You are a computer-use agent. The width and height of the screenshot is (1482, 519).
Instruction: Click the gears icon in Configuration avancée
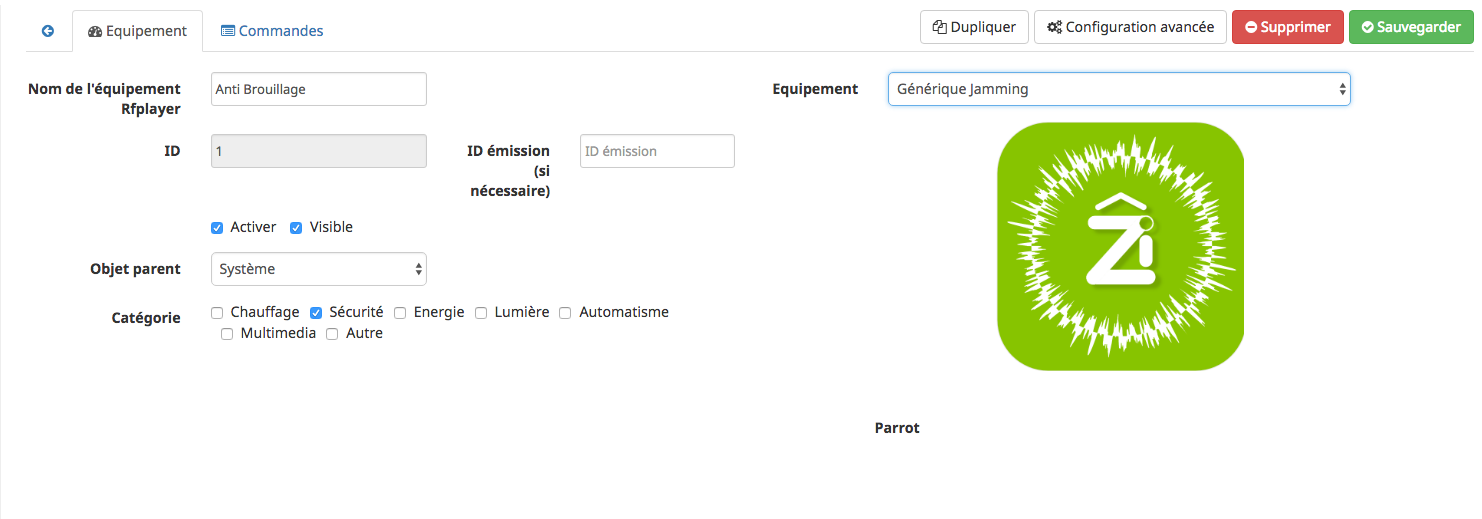(x=1054, y=27)
